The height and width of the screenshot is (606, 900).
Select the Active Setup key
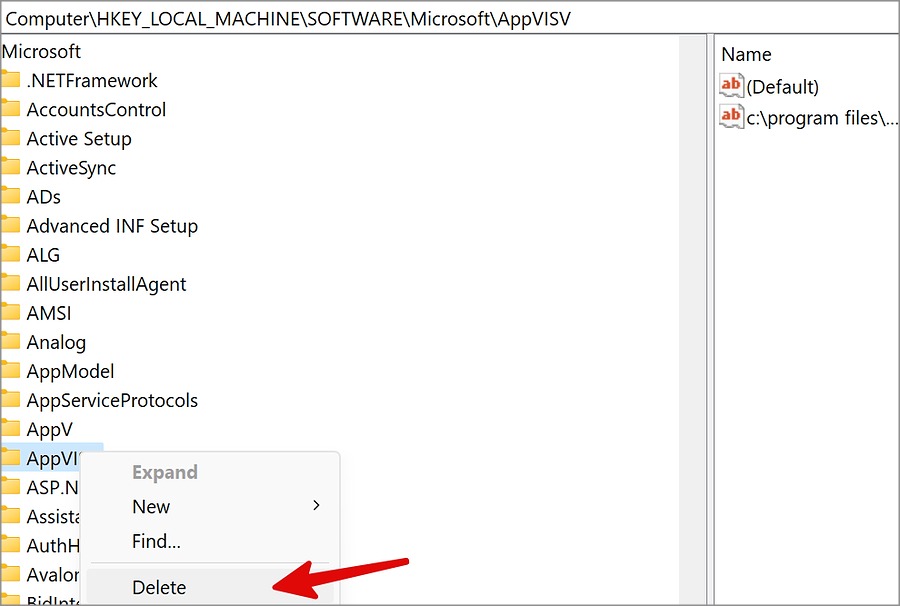pyautogui.click(x=79, y=138)
